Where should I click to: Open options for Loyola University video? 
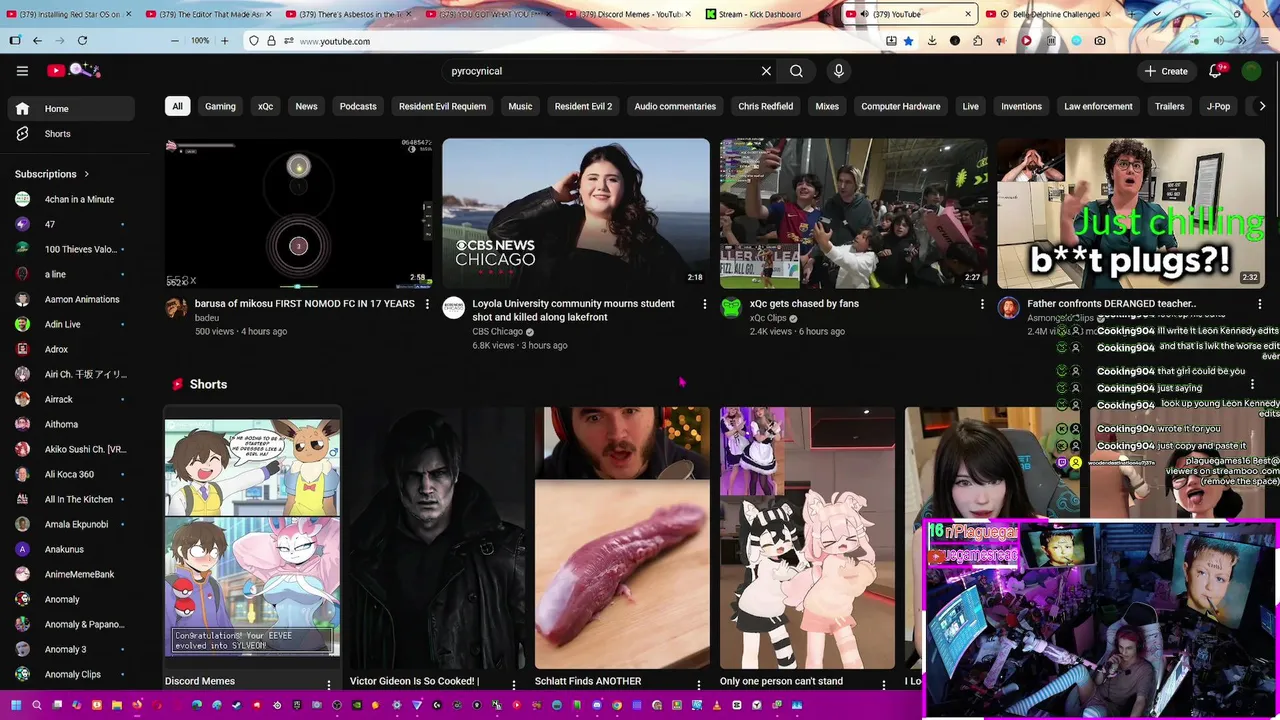click(704, 304)
